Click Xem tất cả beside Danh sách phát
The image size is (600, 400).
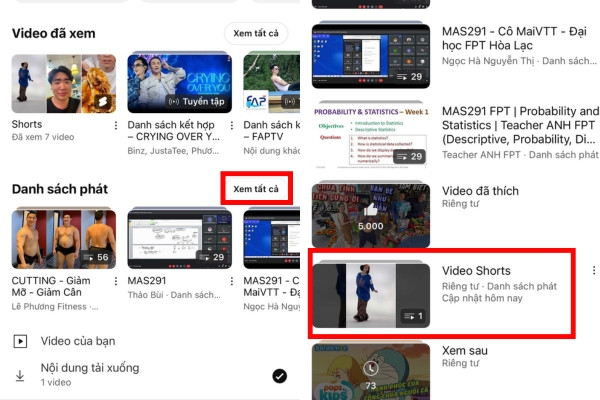(x=256, y=189)
